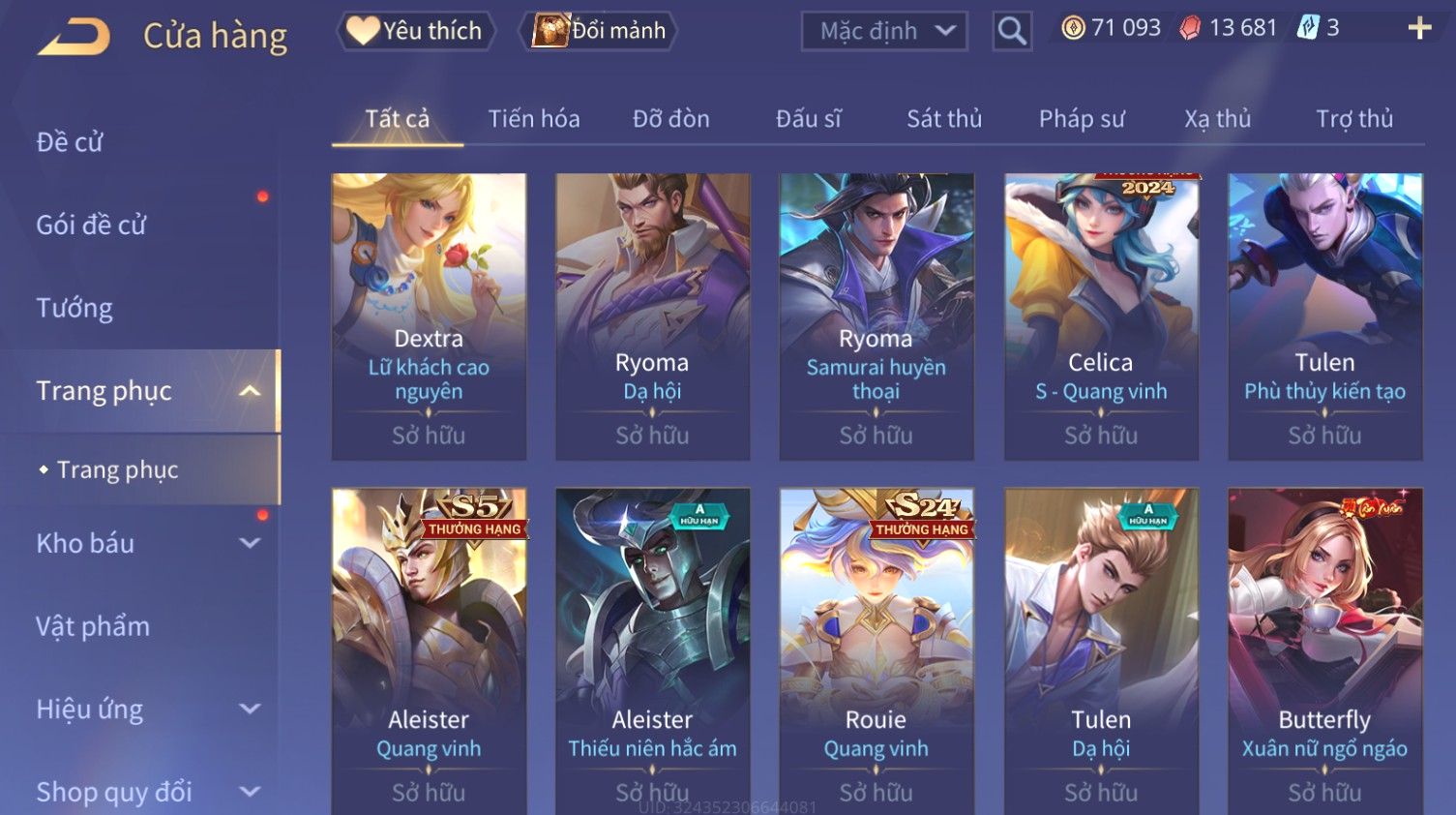Expand the Kho báu sidebar section
Image resolution: width=1456 pixels, height=815 pixels.
tap(250, 543)
